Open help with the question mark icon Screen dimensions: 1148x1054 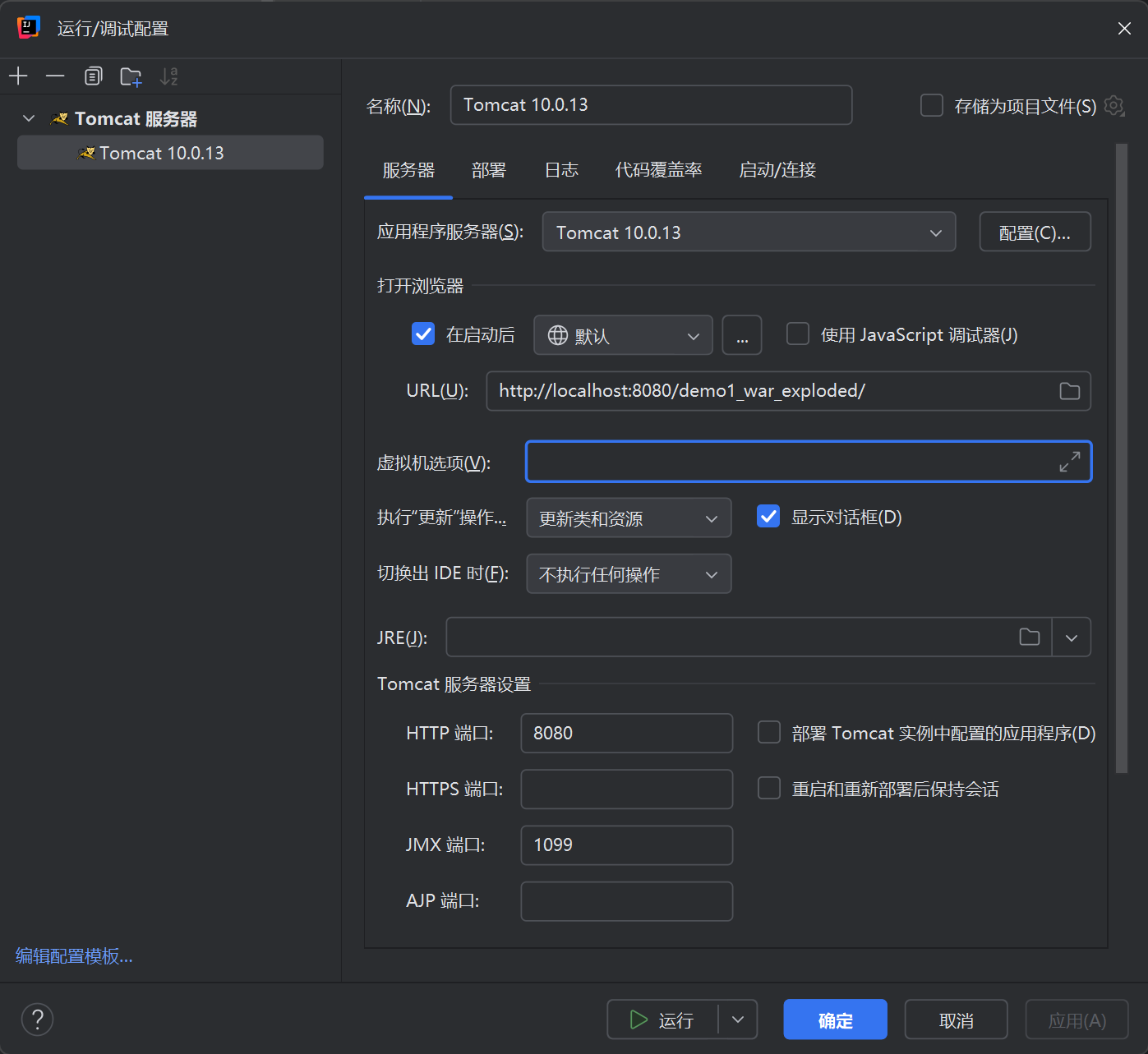click(x=37, y=1019)
